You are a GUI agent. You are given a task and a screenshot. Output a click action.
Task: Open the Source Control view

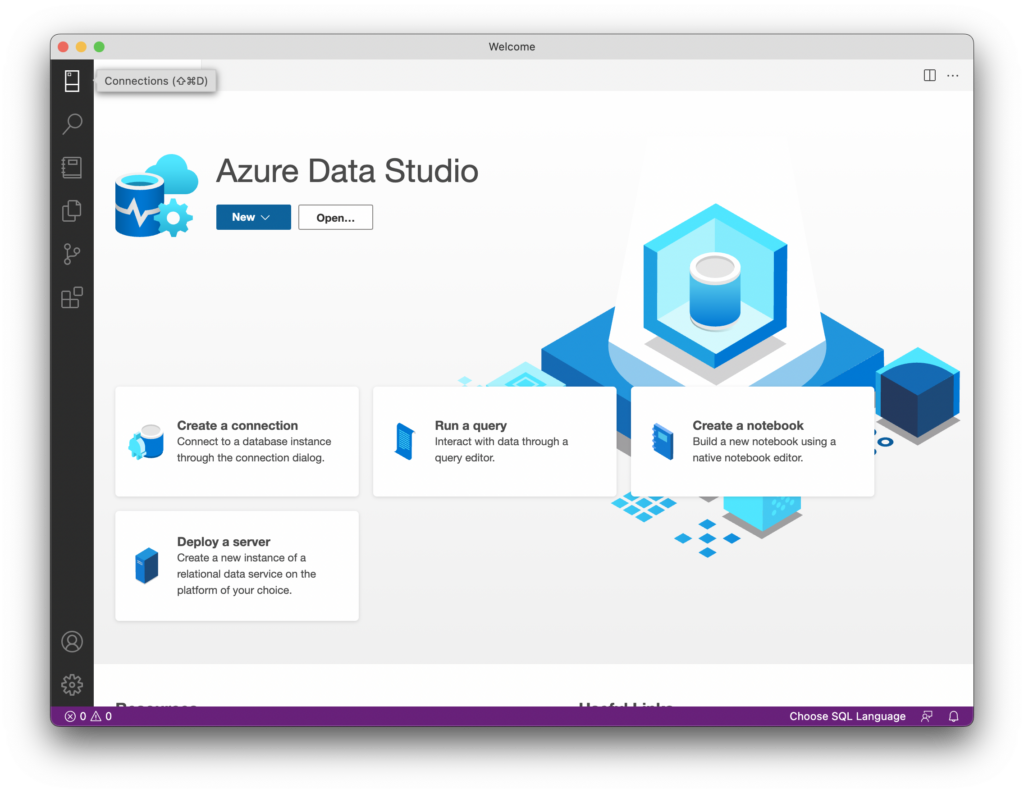(72, 254)
